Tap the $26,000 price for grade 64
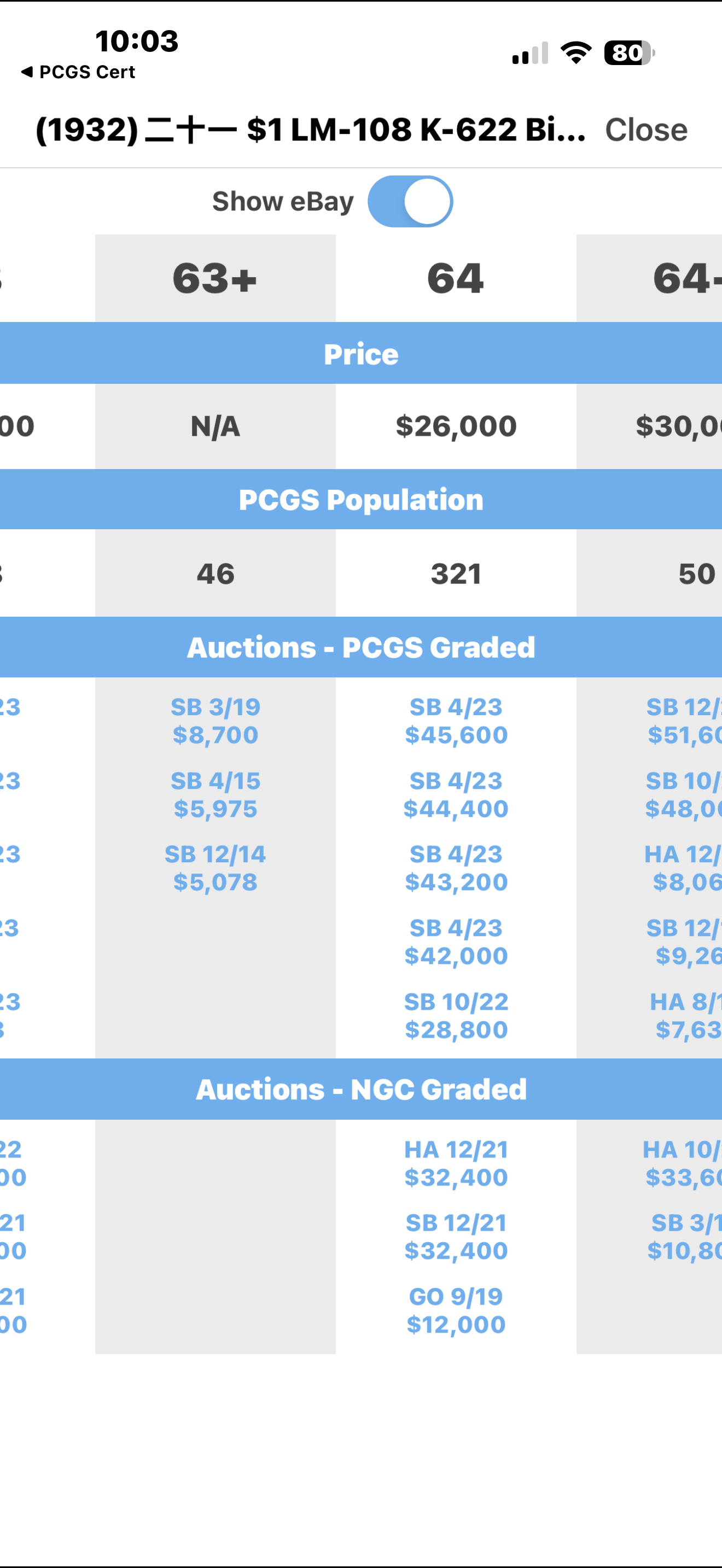The height and width of the screenshot is (1568, 722). (456, 426)
